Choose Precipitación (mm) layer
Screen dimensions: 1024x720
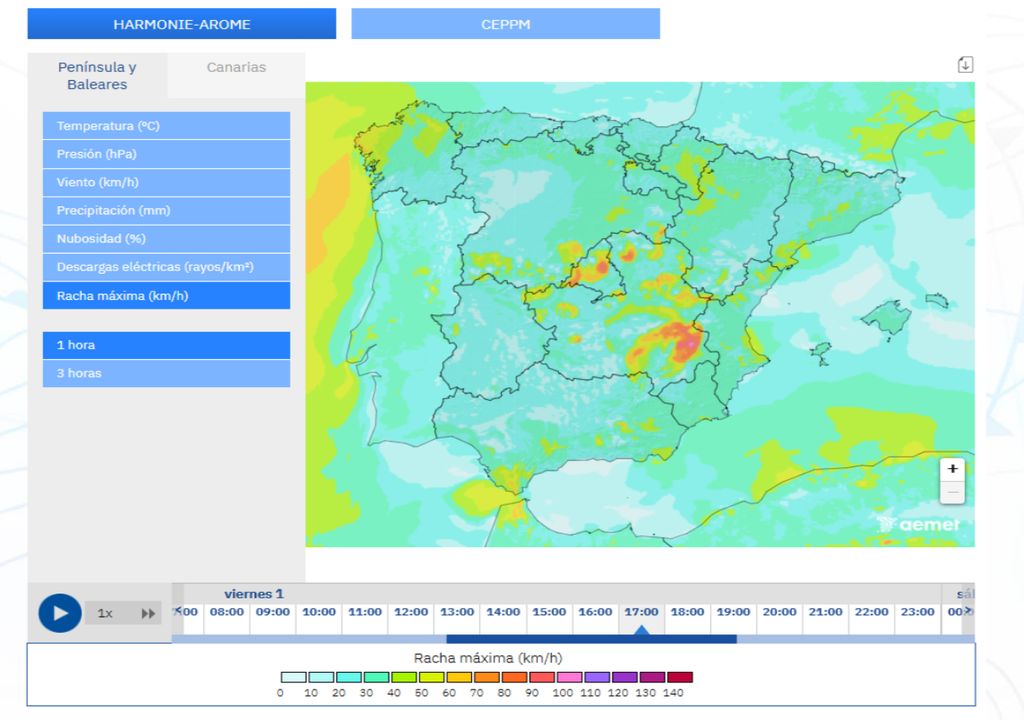click(167, 210)
